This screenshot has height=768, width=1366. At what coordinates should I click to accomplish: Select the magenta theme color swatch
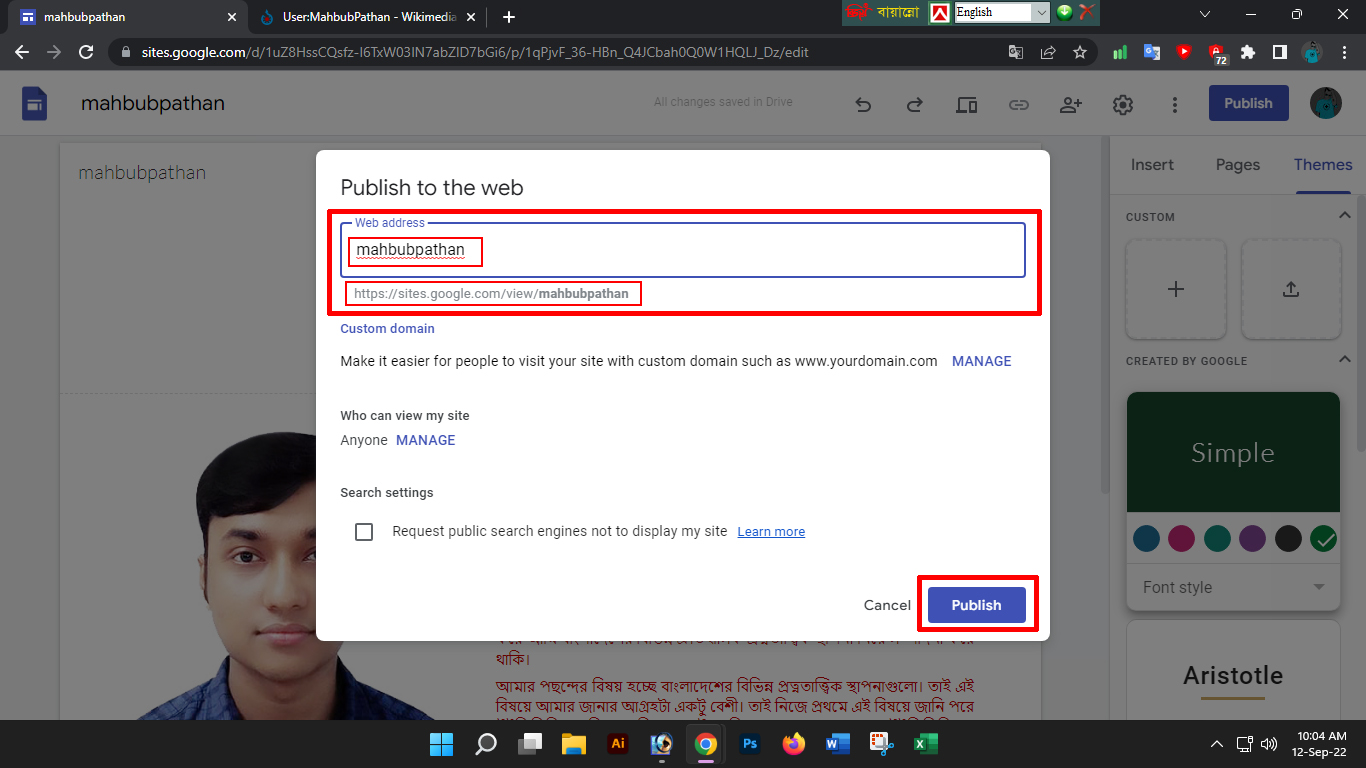click(1181, 539)
